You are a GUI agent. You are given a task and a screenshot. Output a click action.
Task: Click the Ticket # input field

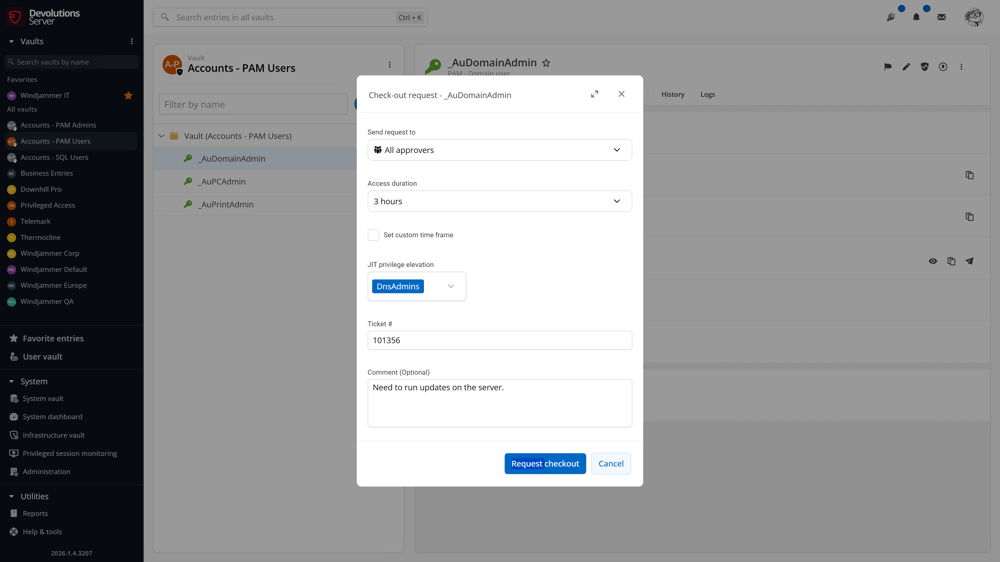coord(499,340)
